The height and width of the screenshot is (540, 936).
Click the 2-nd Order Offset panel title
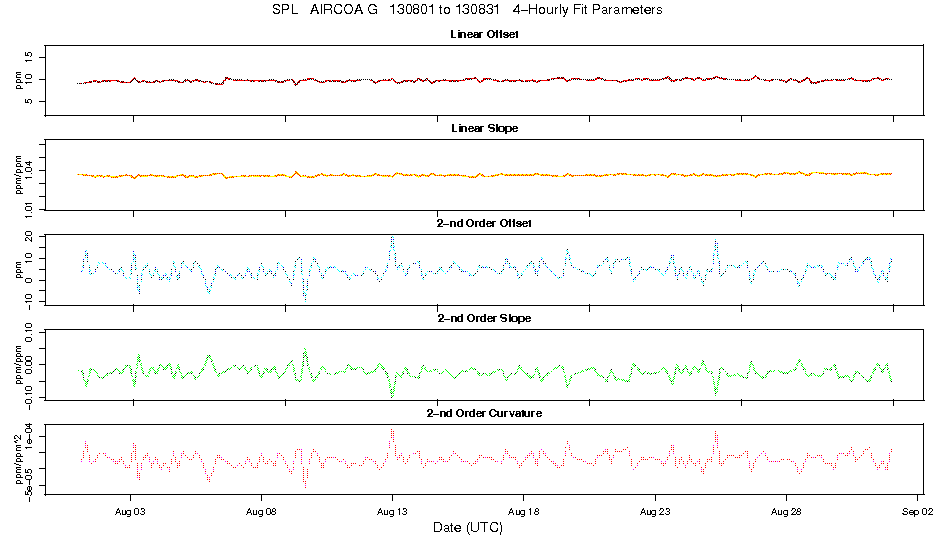(x=484, y=223)
